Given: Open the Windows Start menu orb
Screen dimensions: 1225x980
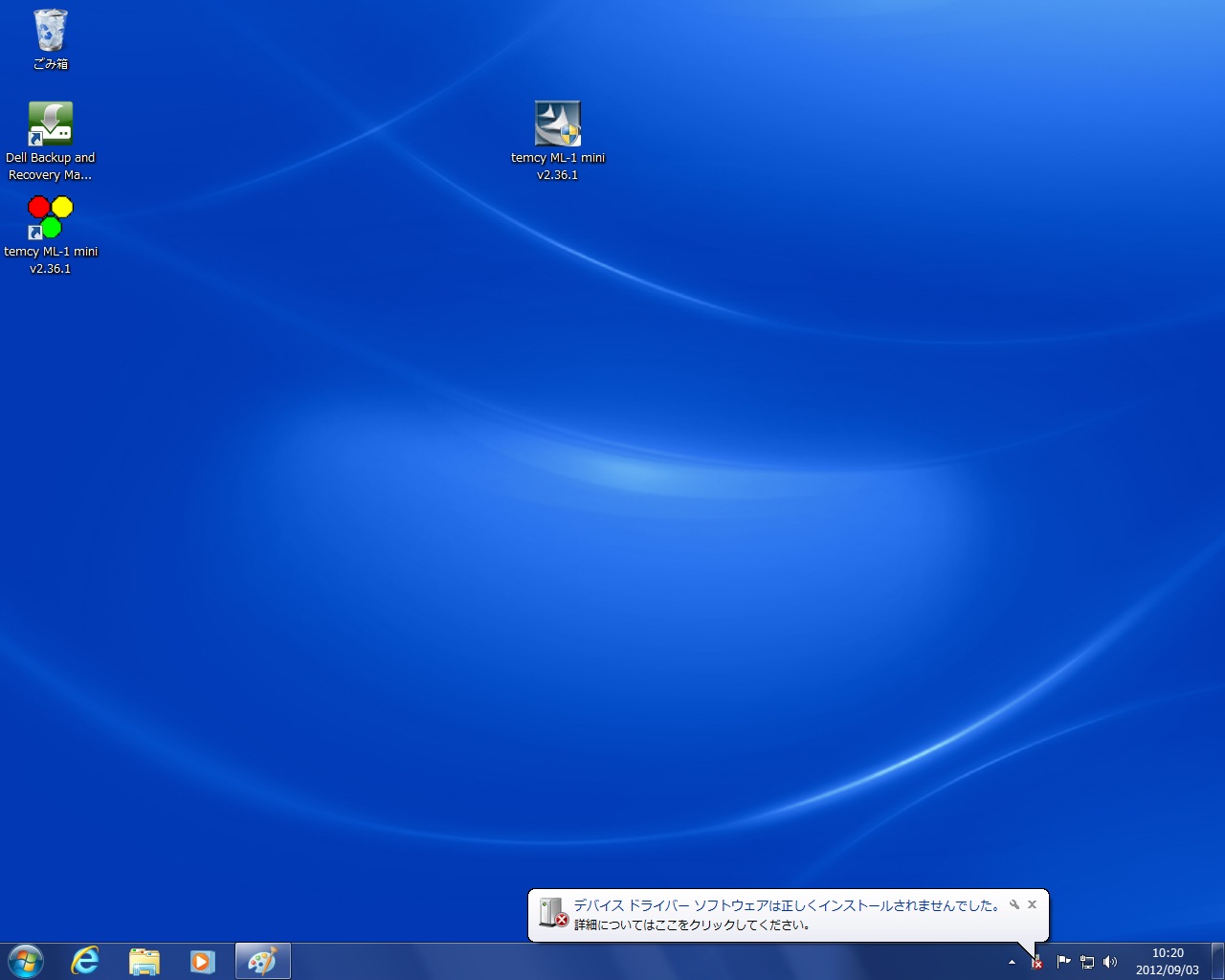Looking at the screenshot, I should click(x=26, y=961).
